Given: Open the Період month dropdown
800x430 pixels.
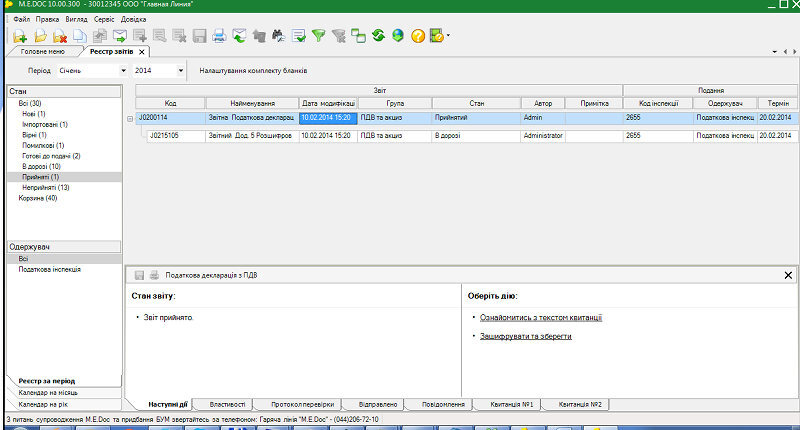Looking at the screenshot, I should coord(123,71).
